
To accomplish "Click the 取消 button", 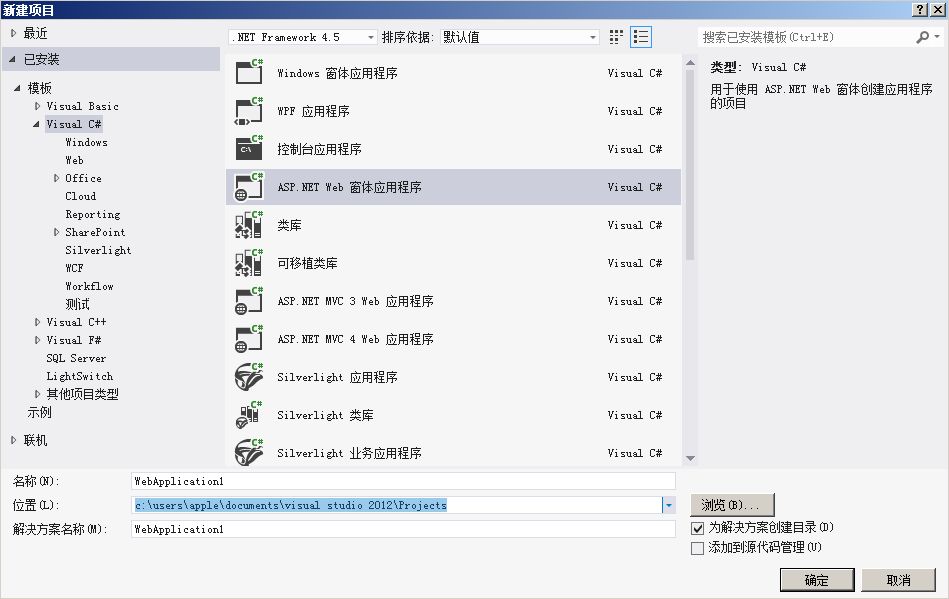I will tap(898, 580).
